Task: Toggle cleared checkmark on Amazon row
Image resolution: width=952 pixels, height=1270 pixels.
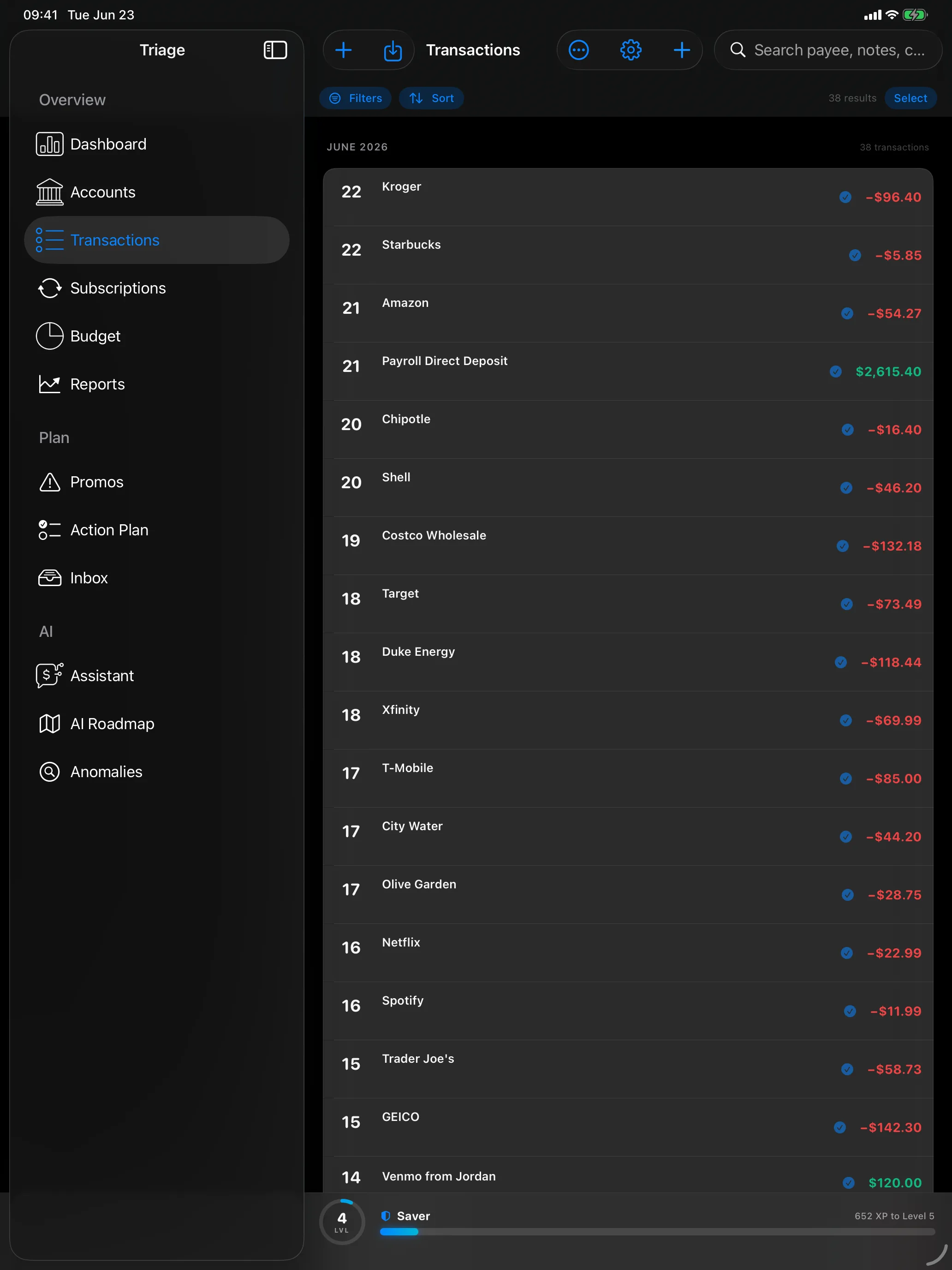Action: tap(847, 313)
